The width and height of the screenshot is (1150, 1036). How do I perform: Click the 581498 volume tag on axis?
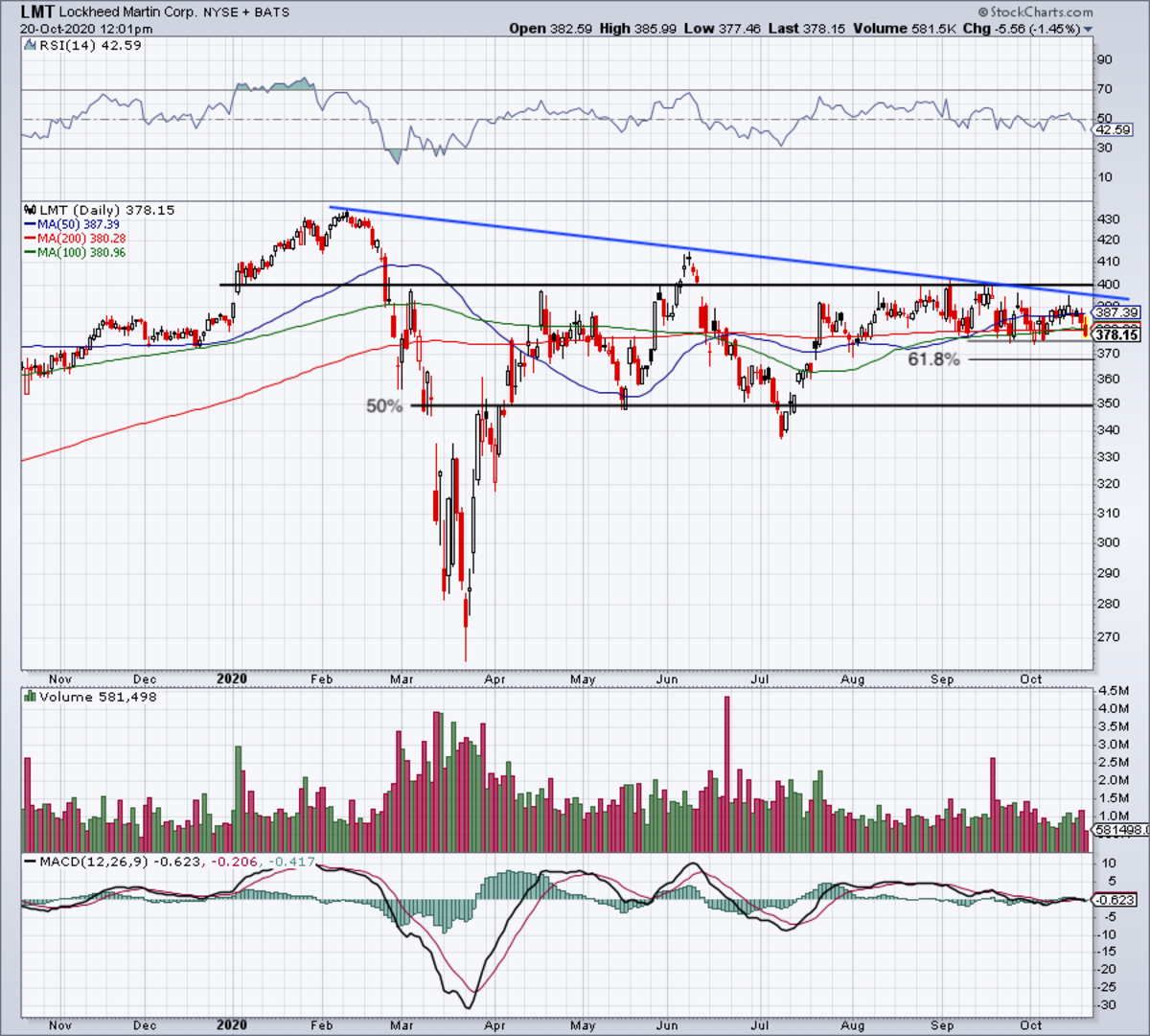[x=1120, y=830]
